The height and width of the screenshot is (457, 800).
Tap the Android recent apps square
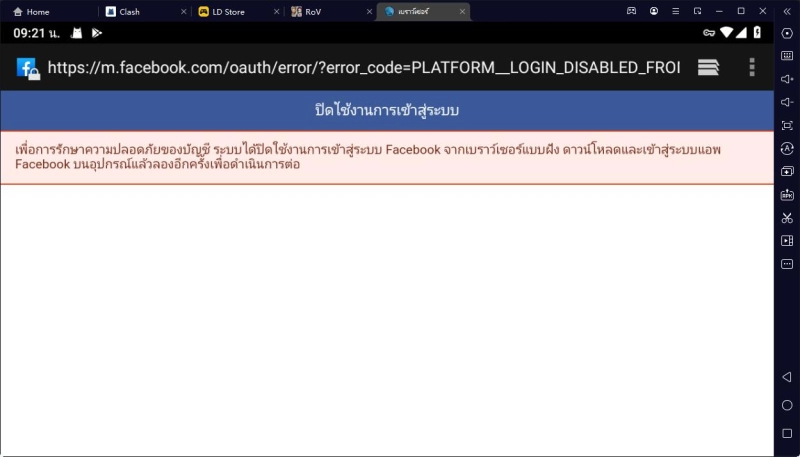tap(787, 433)
